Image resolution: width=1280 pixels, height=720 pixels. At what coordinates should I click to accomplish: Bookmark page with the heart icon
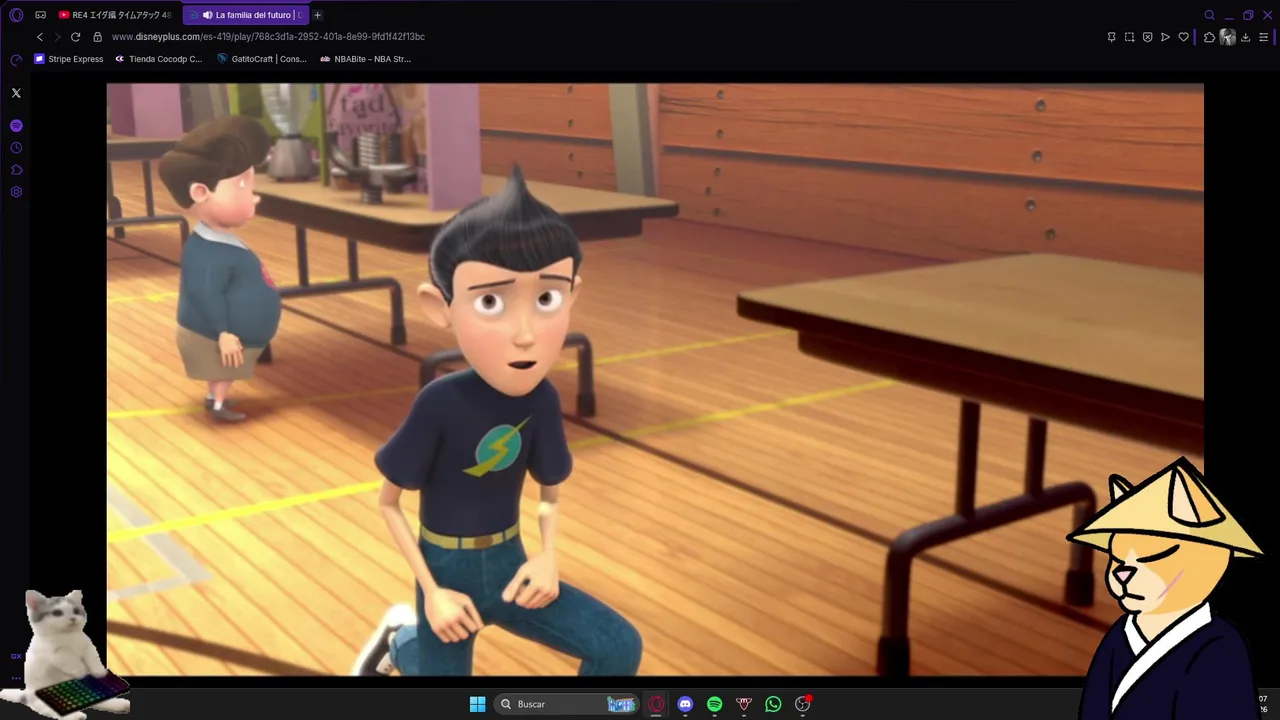point(1183,37)
